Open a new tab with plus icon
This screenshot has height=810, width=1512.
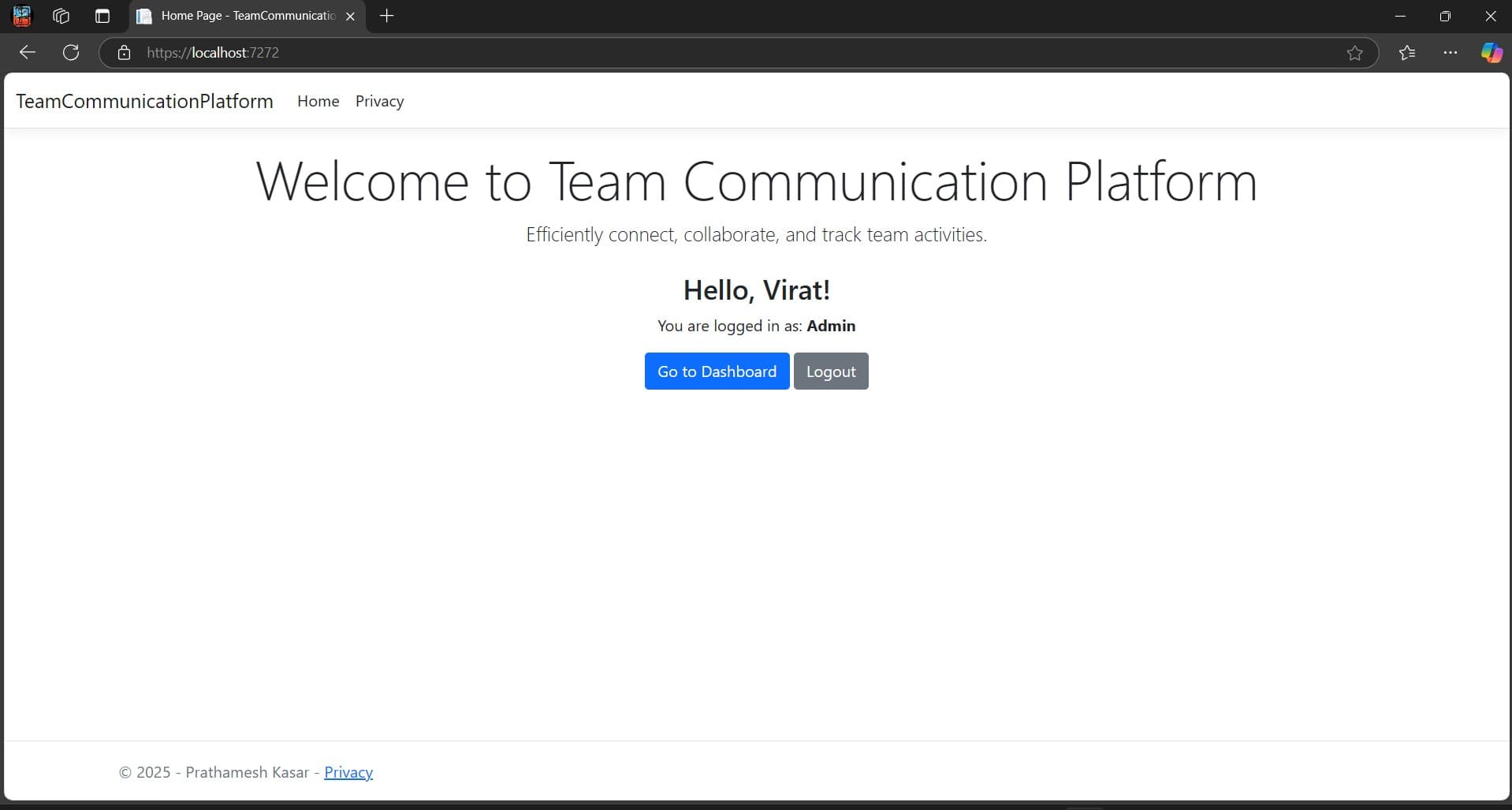tap(386, 16)
